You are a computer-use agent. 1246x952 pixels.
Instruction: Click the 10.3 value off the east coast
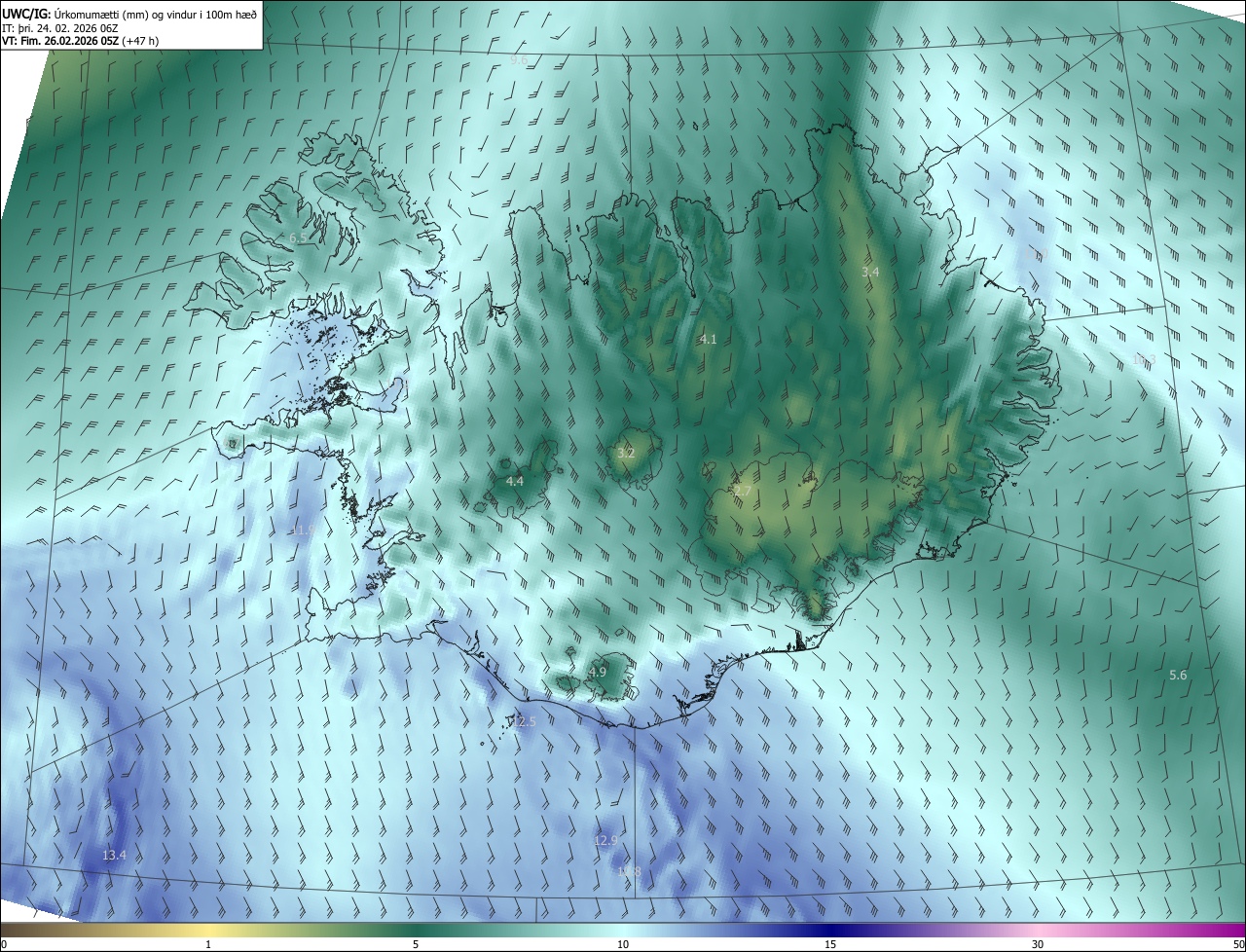pos(1143,360)
